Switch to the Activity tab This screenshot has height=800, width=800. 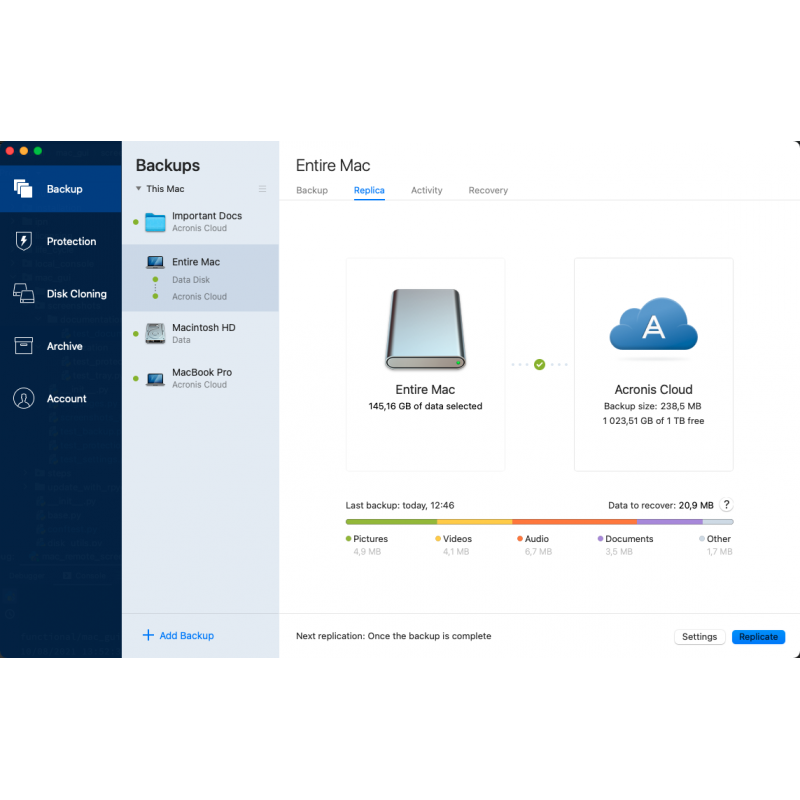coord(426,190)
